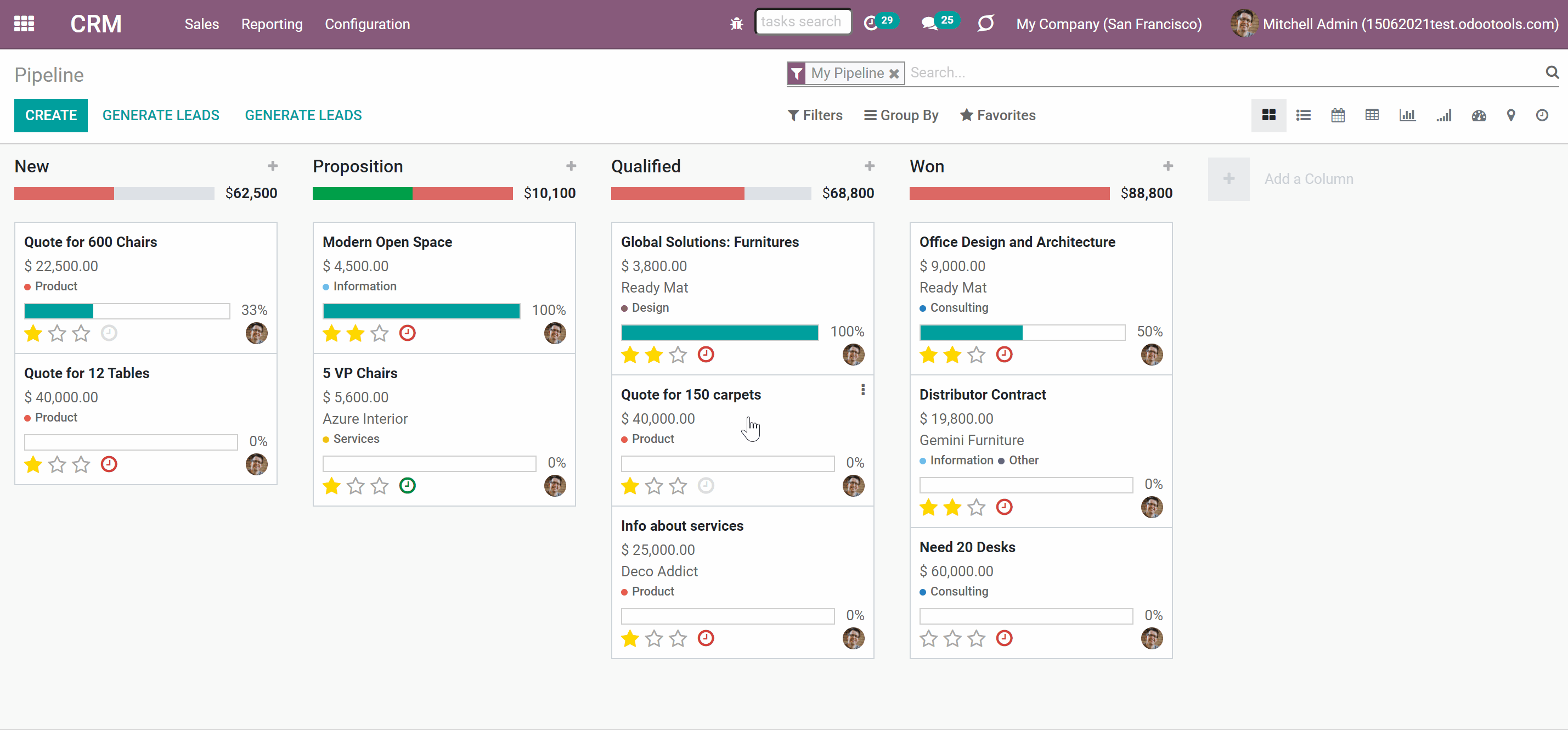1568x730 pixels.
Task: Switch to the map view pin icon
Action: coord(1510,115)
